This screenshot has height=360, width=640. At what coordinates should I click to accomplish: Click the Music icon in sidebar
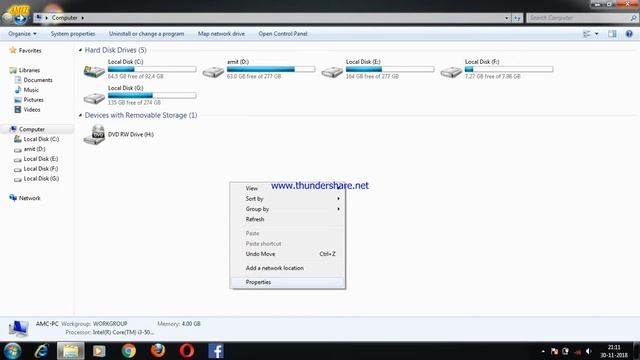point(18,90)
